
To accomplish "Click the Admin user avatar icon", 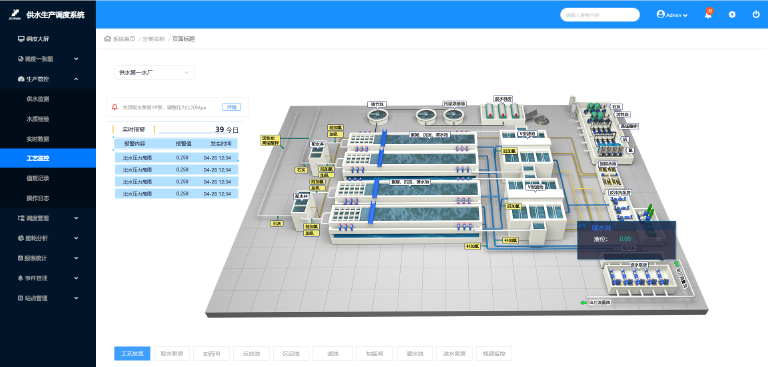I will [x=660, y=15].
